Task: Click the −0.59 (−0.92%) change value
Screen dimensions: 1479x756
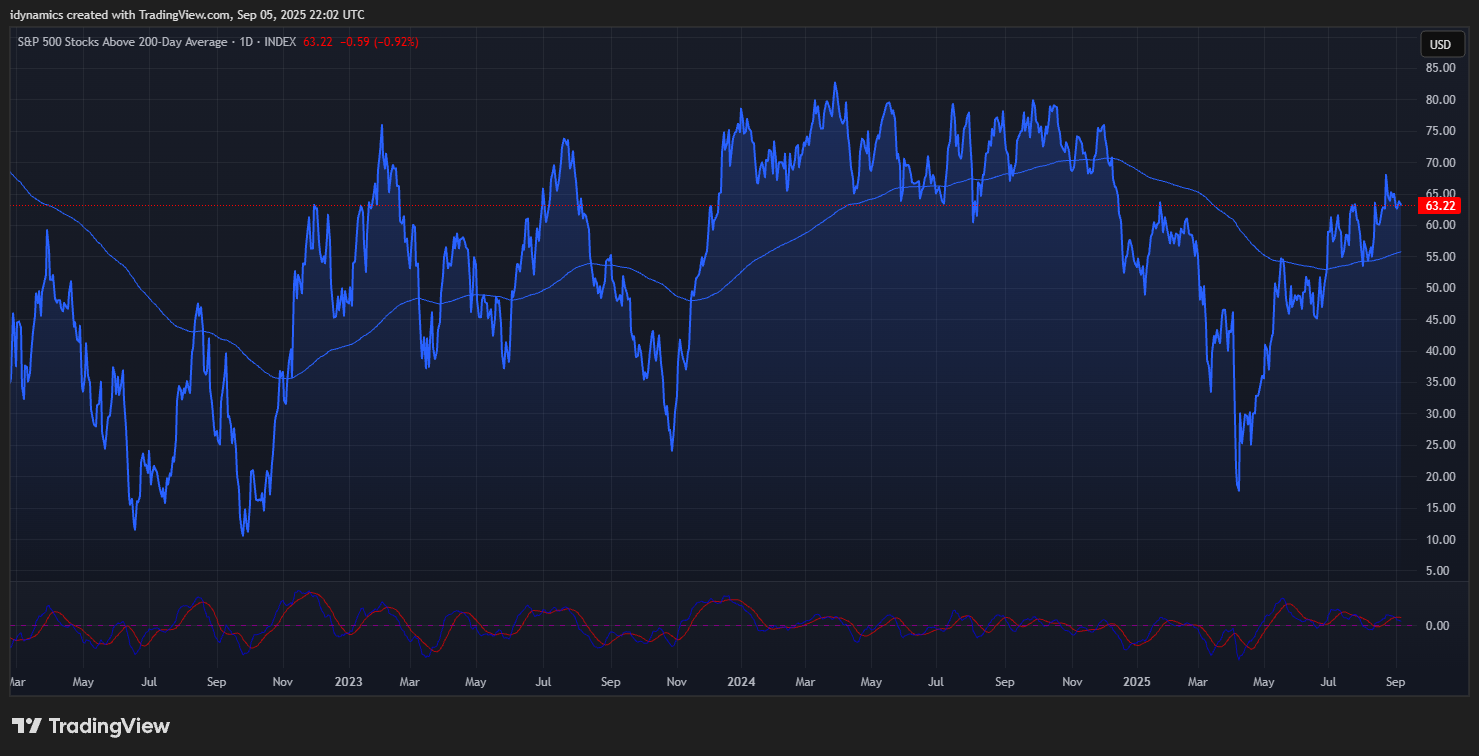Action: coord(379,42)
